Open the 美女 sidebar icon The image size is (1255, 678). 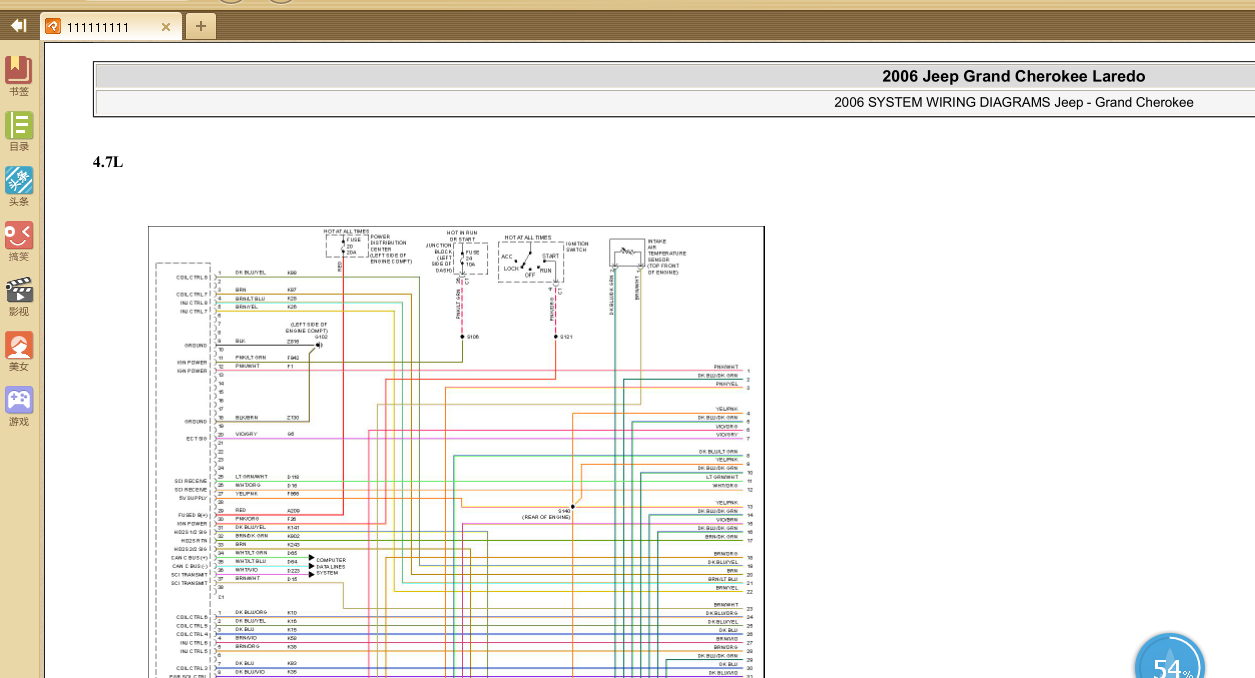click(x=19, y=351)
